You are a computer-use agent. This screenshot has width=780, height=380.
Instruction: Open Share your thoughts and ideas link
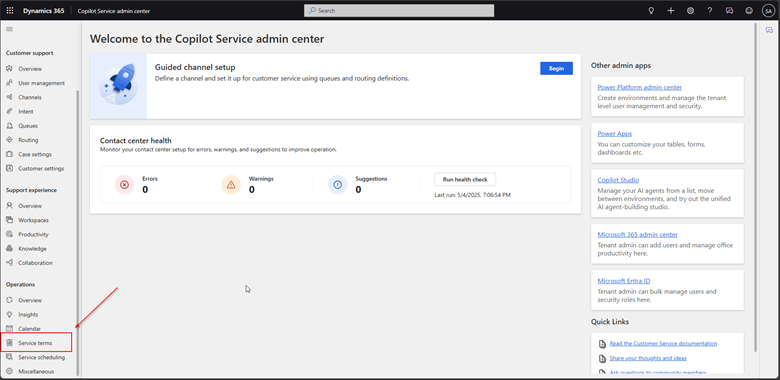648,358
